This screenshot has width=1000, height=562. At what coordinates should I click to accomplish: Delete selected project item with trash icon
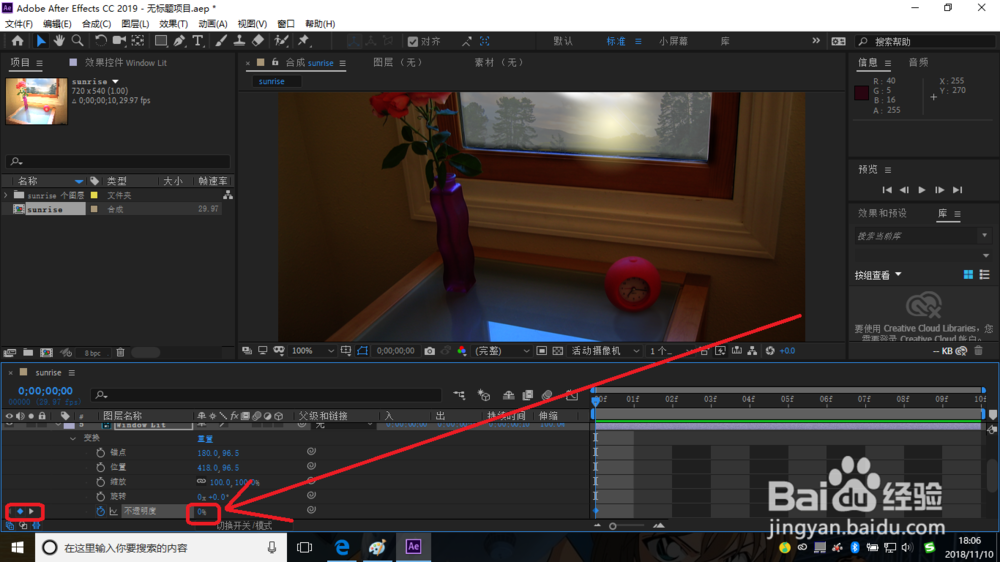coord(120,352)
